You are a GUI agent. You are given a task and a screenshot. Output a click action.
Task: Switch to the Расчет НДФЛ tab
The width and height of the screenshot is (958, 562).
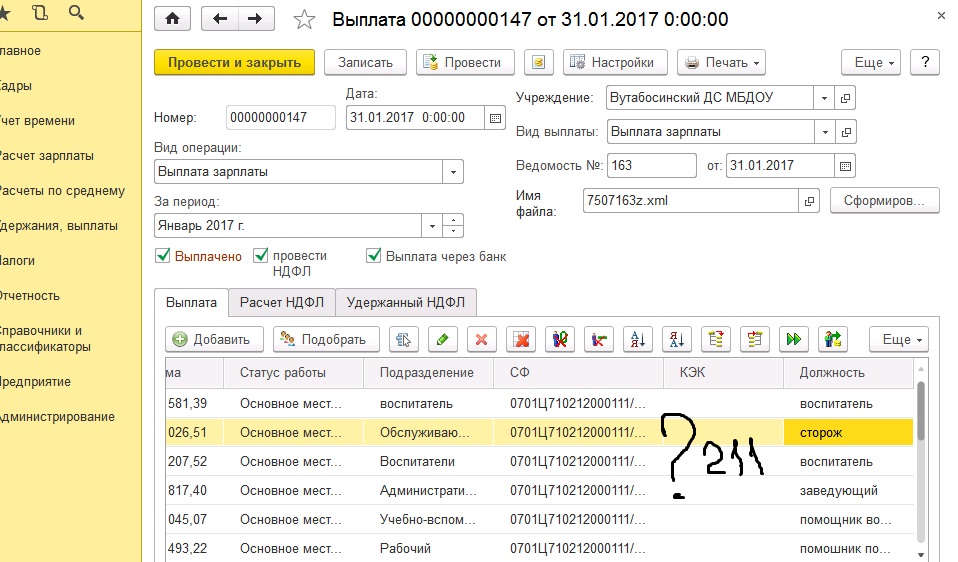[x=280, y=301]
